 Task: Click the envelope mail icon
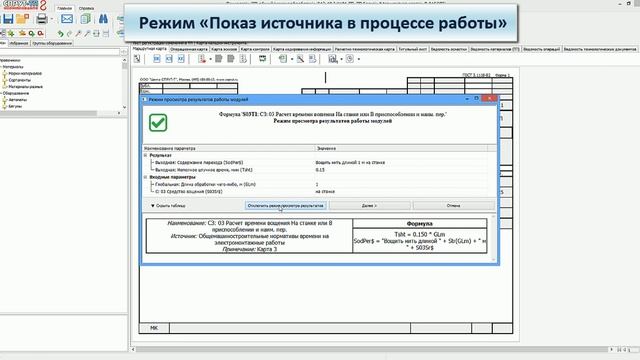[x=67, y=18]
